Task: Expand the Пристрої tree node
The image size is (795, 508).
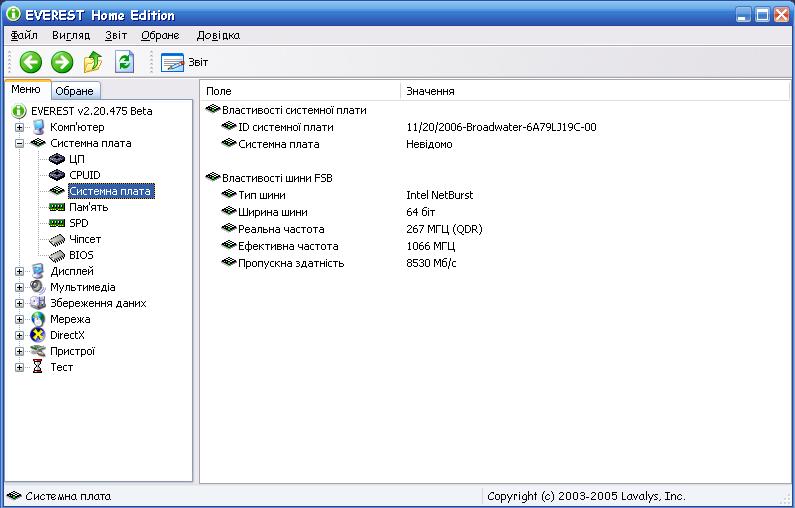Action: [19, 351]
